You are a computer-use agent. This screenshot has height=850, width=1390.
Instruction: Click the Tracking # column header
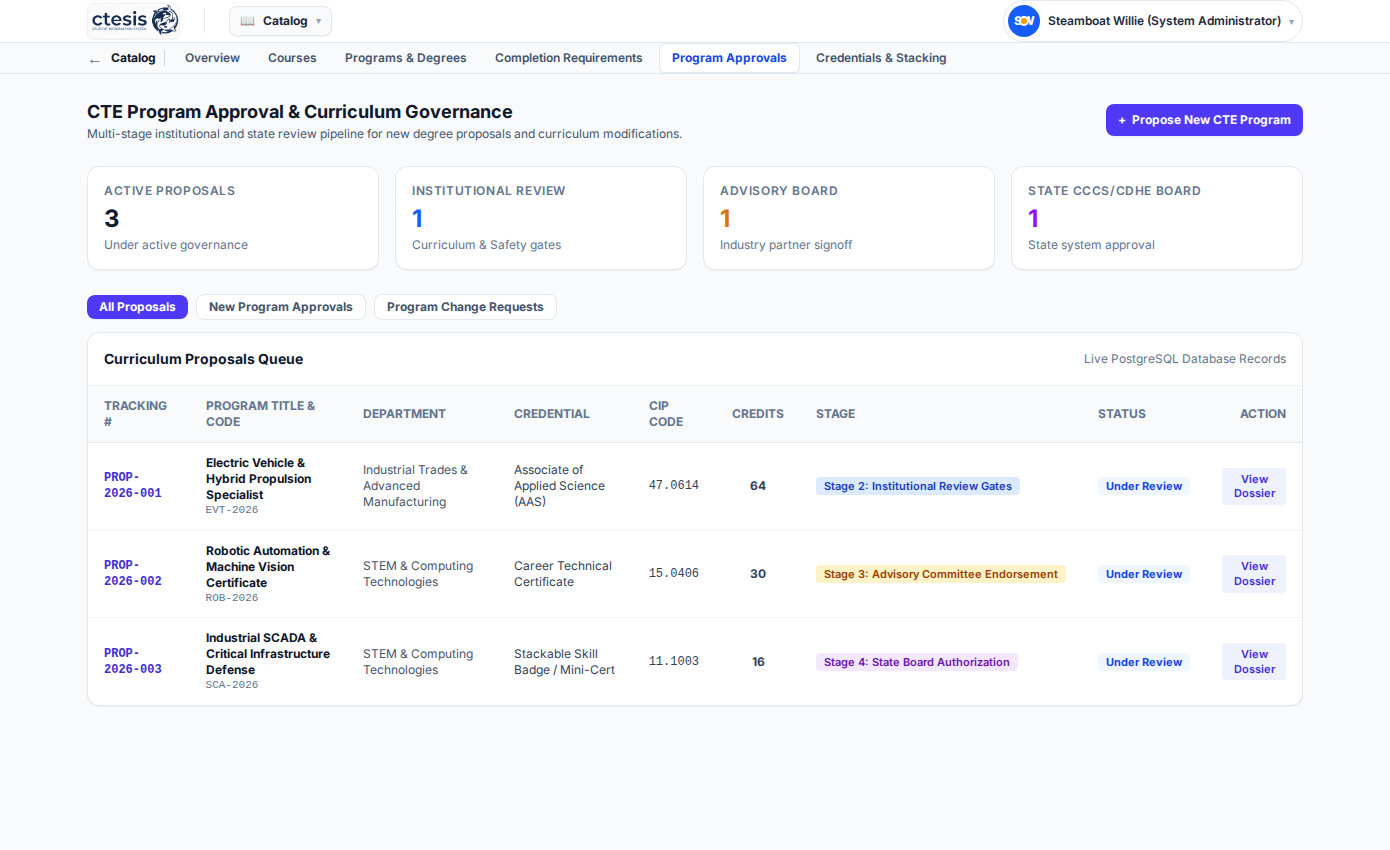pos(136,414)
